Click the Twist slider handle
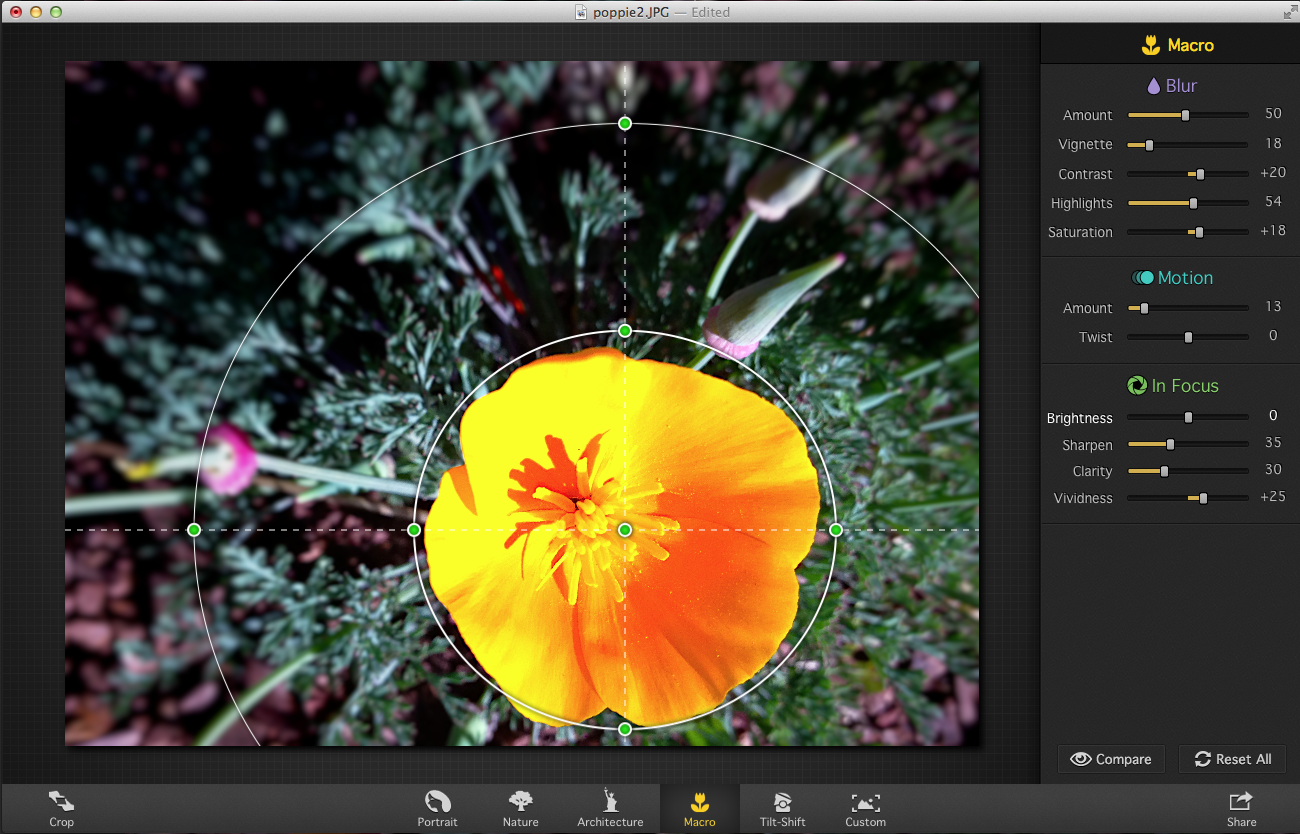This screenshot has width=1300, height=834. (1188, 337)
